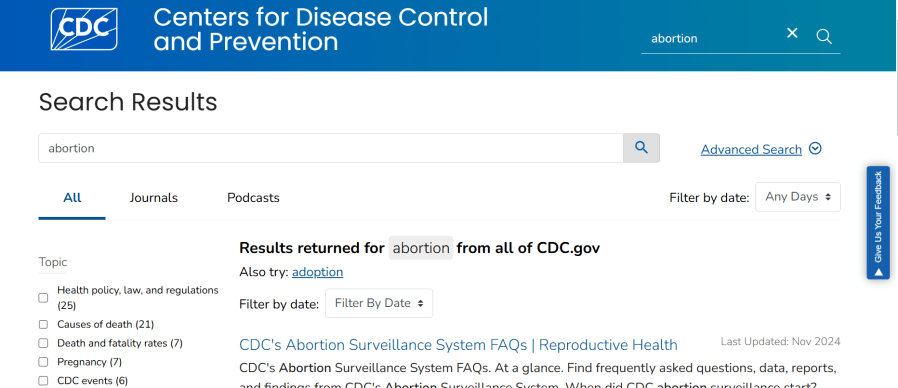This screenshot has height=388, width=898.
Task: Switch to the Podcasts tab
Action: (253, 198)
